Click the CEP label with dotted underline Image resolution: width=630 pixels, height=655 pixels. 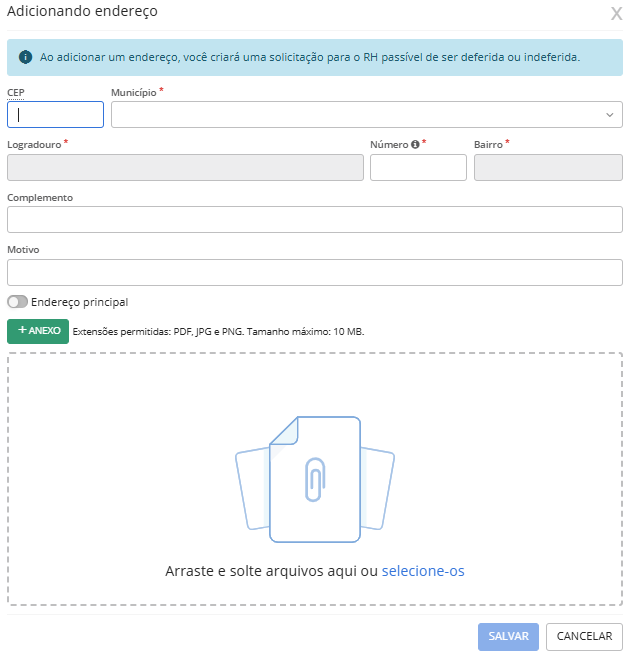[16, 93]
